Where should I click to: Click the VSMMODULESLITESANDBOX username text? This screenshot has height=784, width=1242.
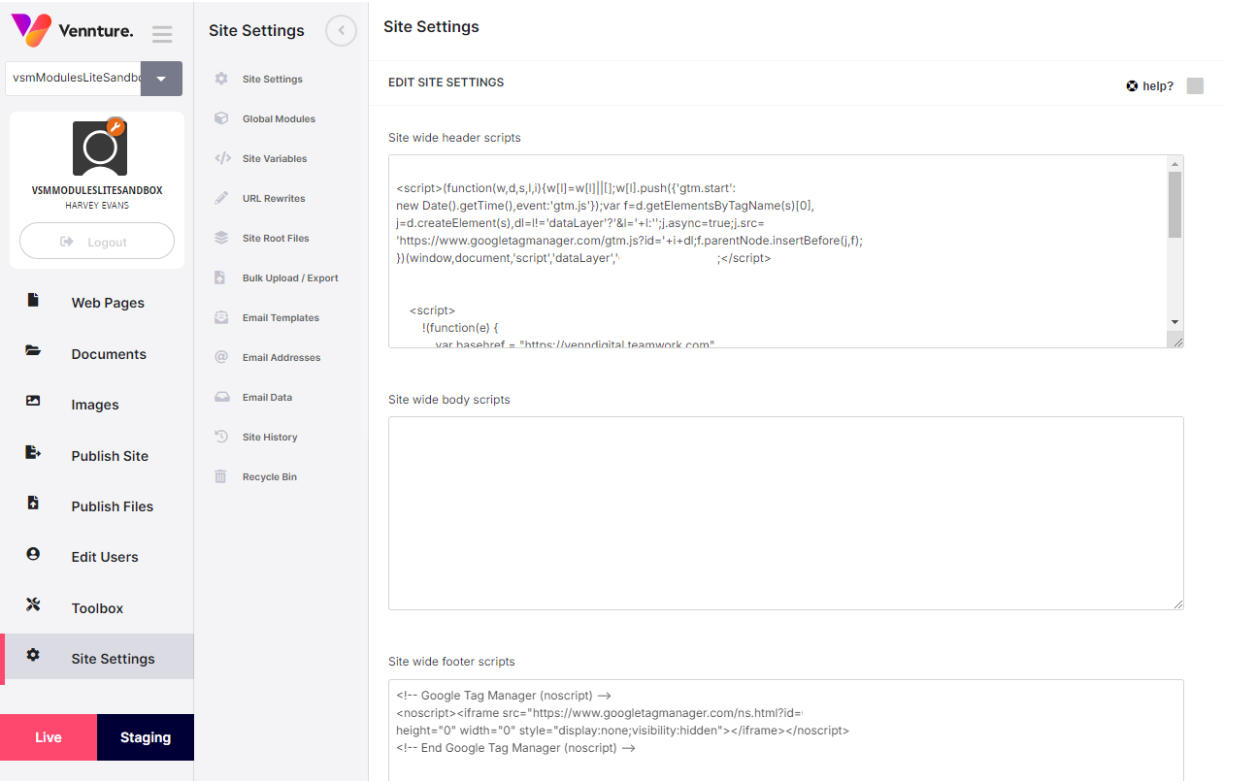(x=97, y=191)
